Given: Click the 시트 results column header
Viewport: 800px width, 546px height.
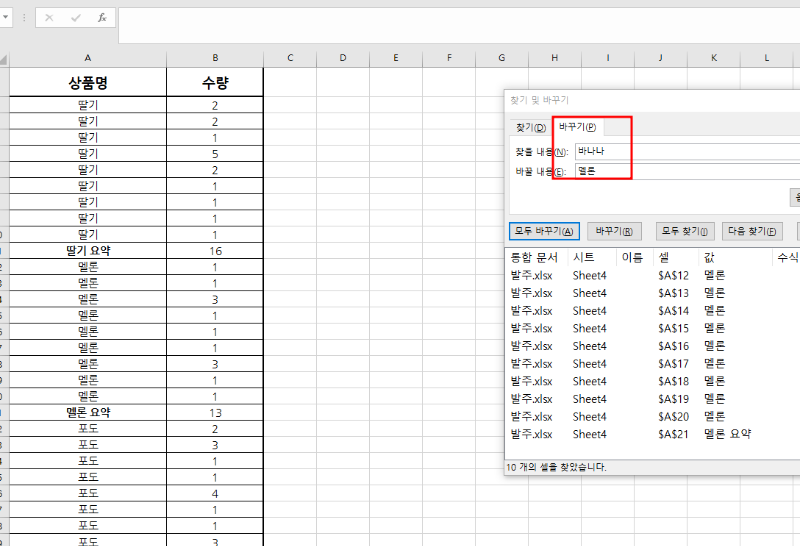Looking at the screenshot, I should point(592,258).
